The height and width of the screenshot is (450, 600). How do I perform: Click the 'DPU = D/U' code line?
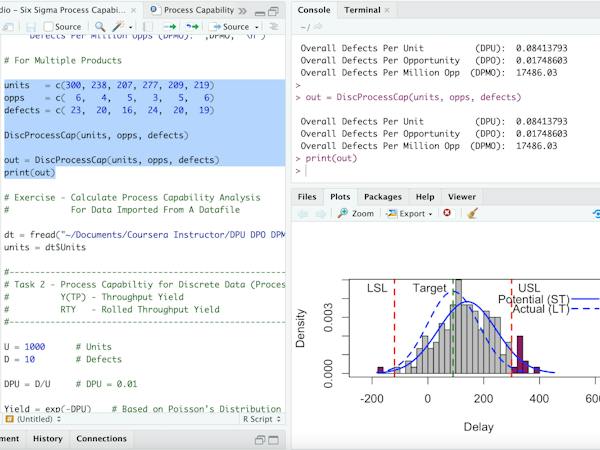pyautogui.click(x=27, y=384)
